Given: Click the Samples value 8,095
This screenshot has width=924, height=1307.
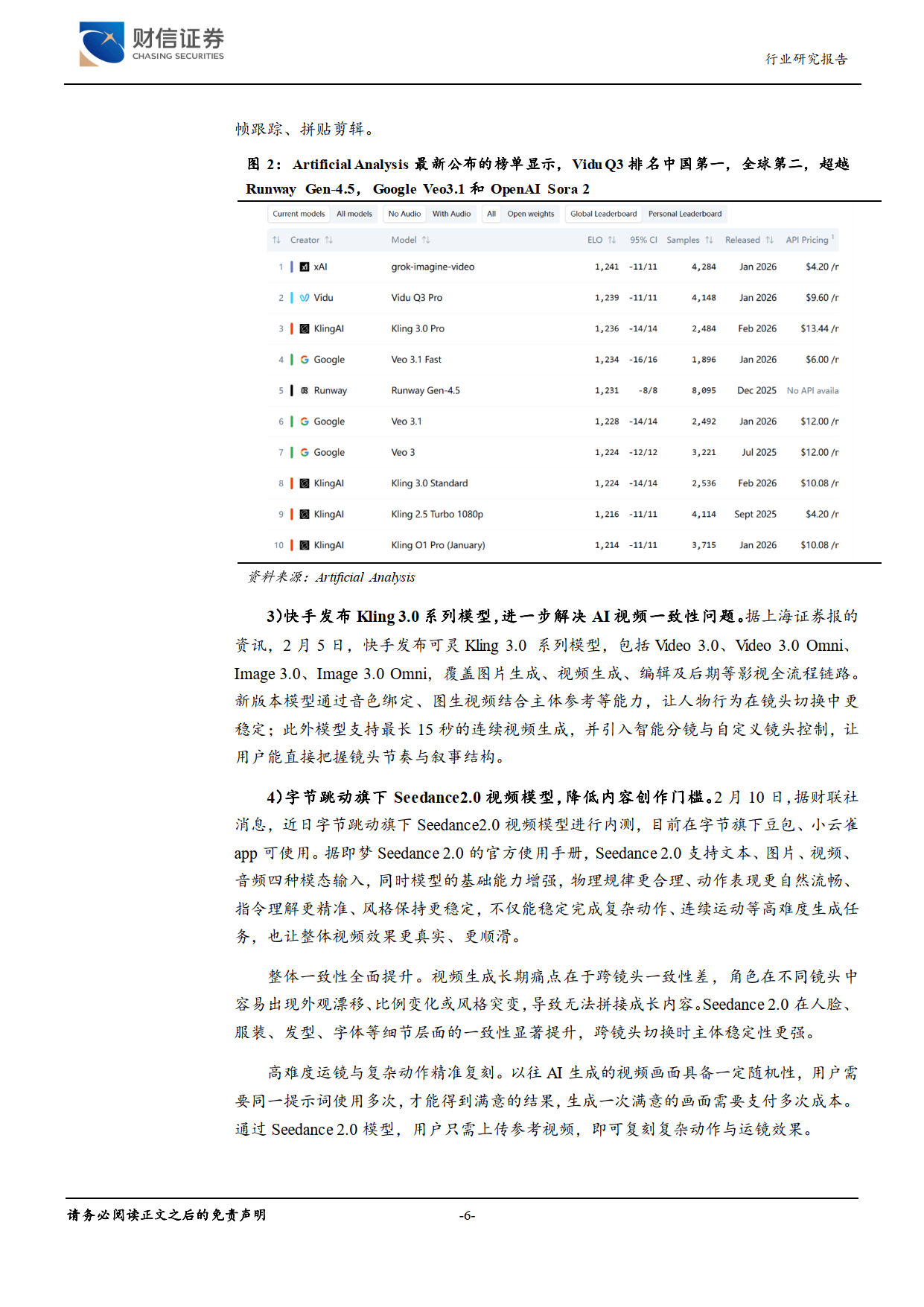Looking at the screenshot, I should 704,390.
